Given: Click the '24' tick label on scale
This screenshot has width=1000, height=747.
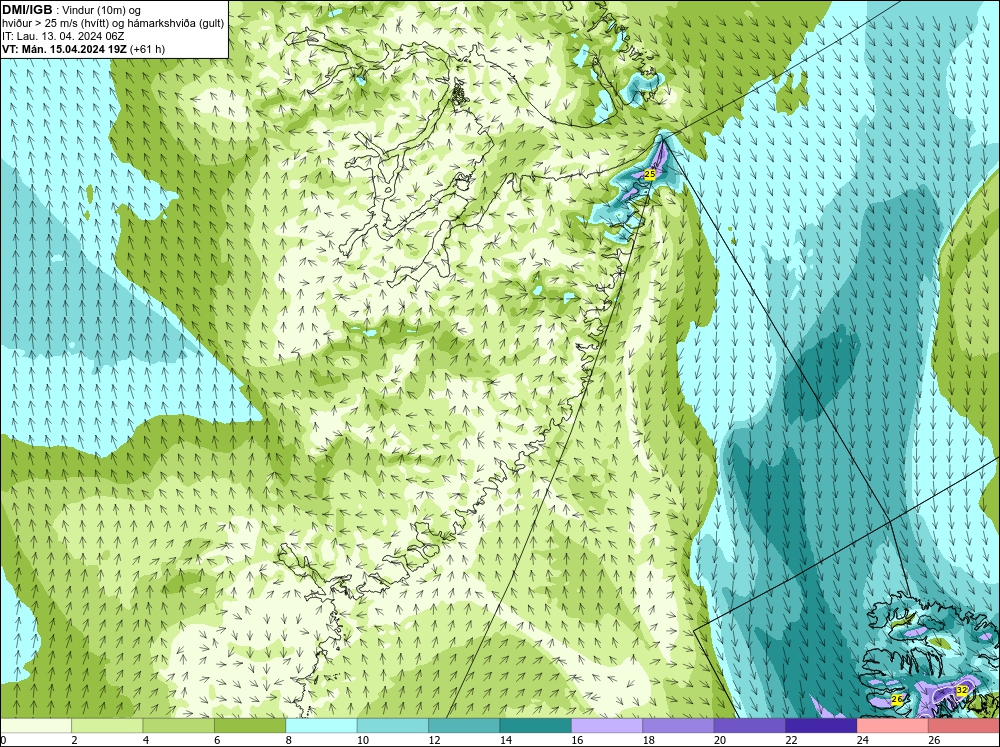Looking at the screenshot, I should [x=863, y=740].
